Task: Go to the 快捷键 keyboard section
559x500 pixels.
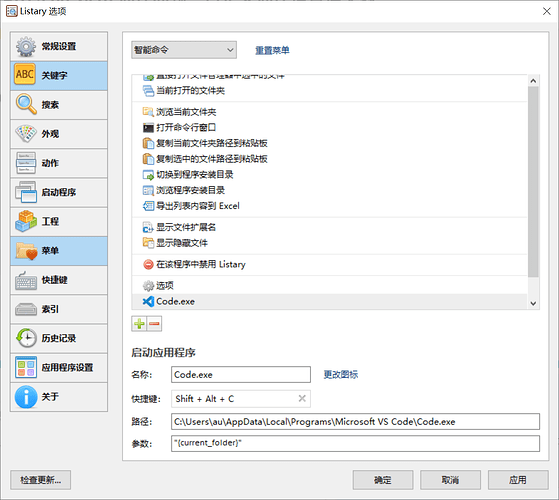Action: (59, 280)
